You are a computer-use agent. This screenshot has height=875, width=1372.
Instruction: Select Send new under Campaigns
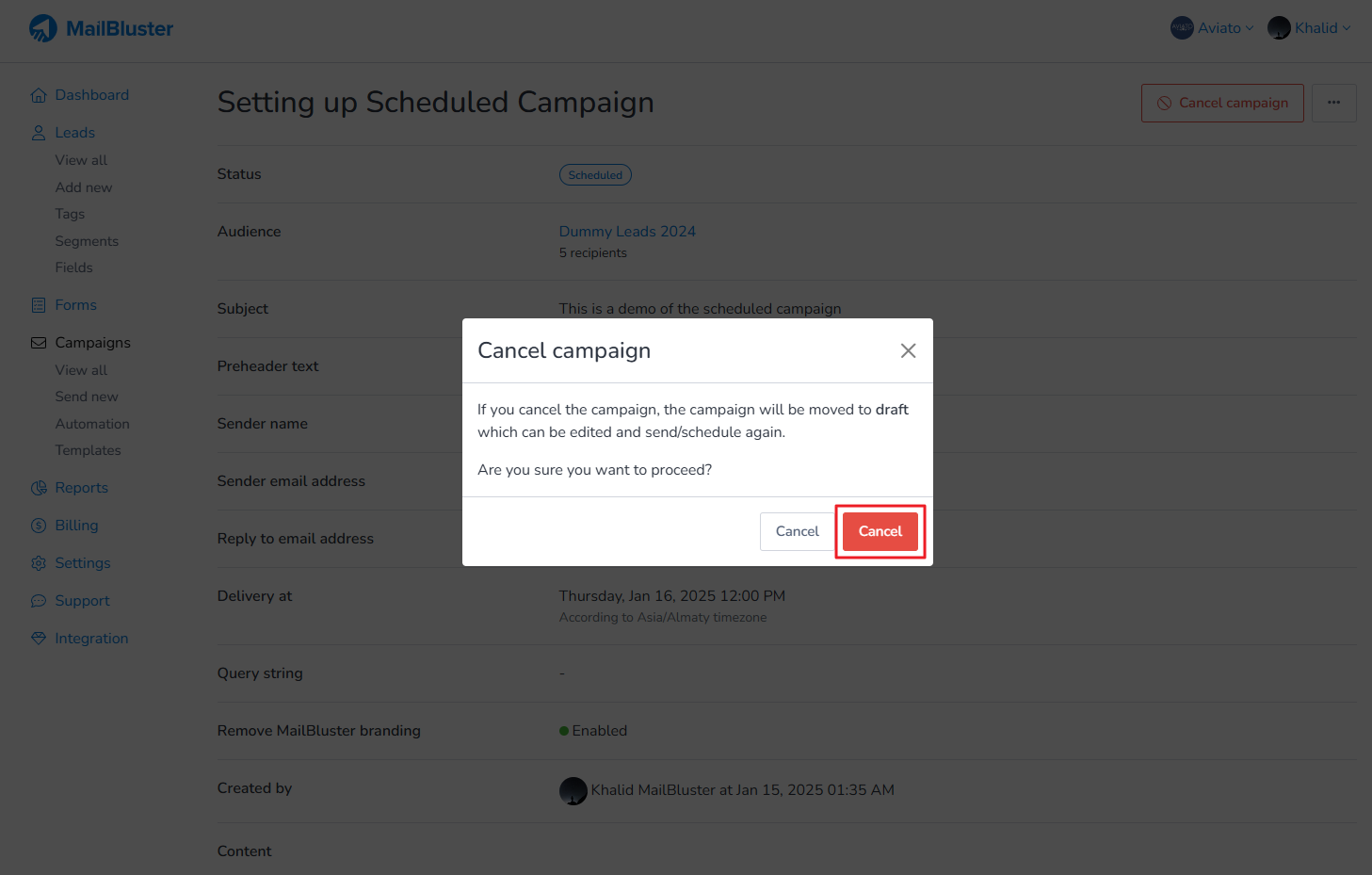[86, 397]
